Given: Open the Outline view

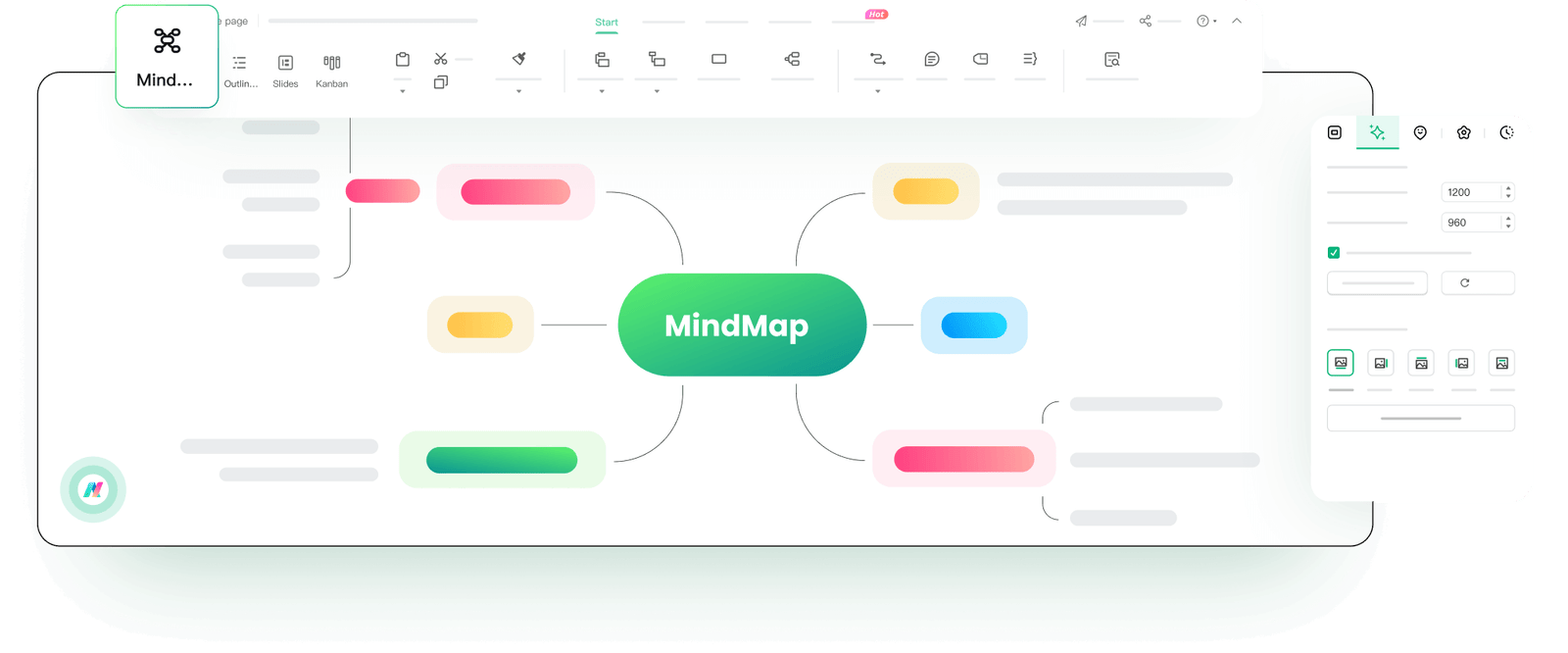Looking at the screenshot, I should (240, 71).
